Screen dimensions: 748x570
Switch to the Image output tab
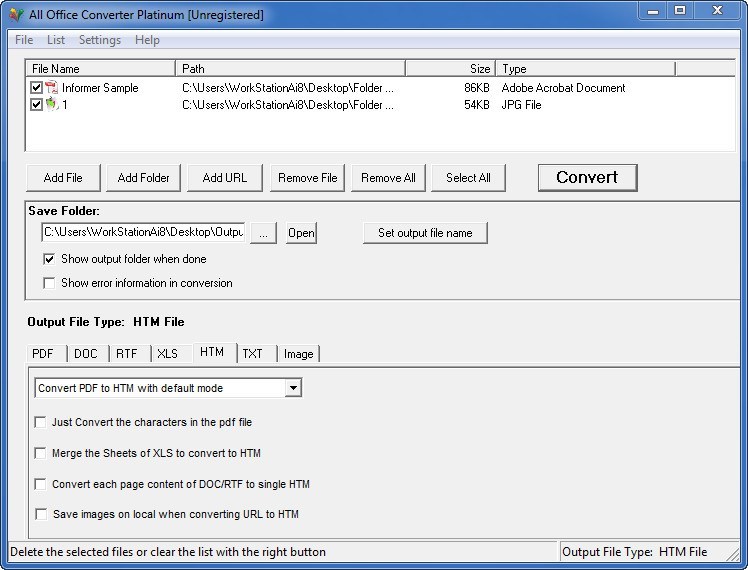[x=299, y=354]
